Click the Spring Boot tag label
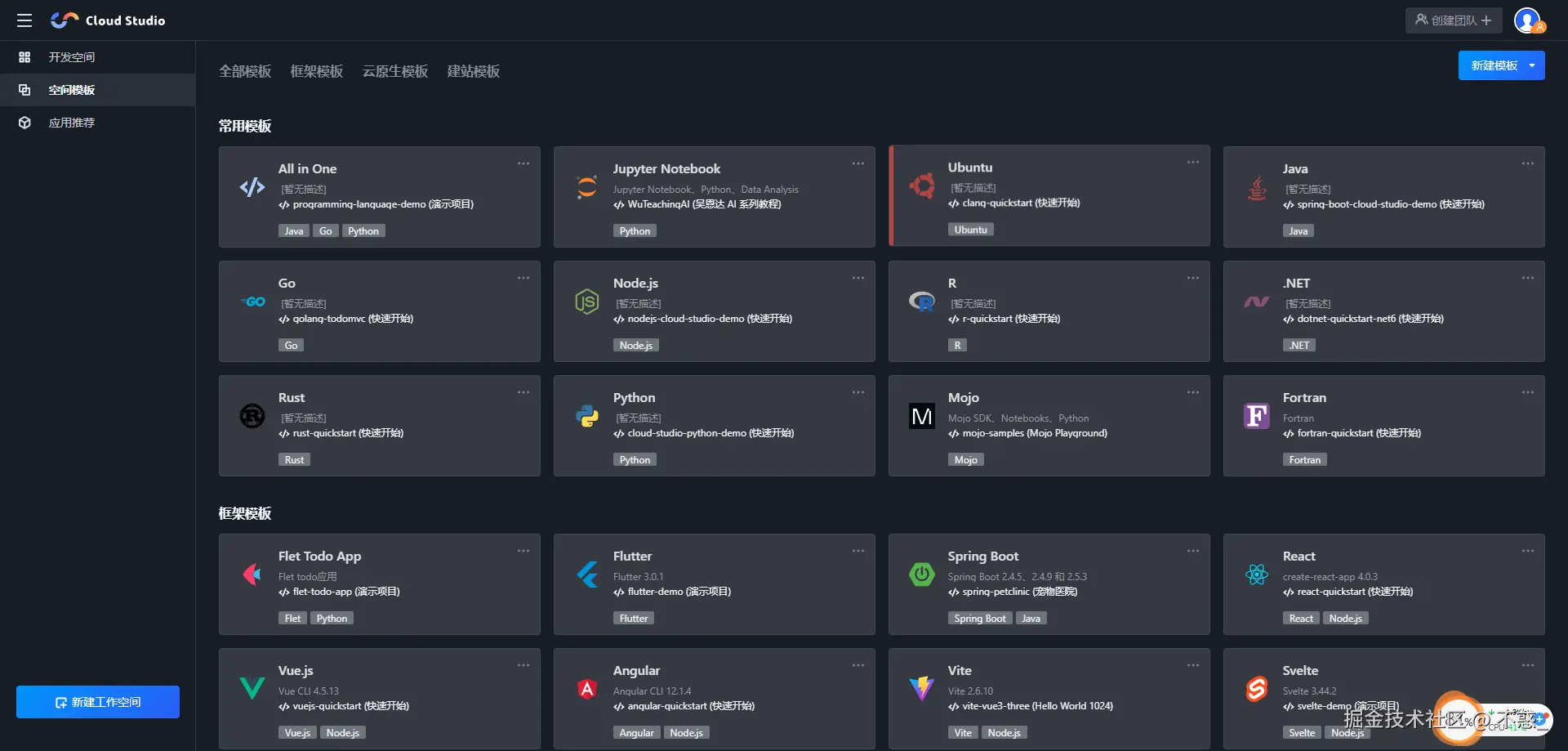 980,619
